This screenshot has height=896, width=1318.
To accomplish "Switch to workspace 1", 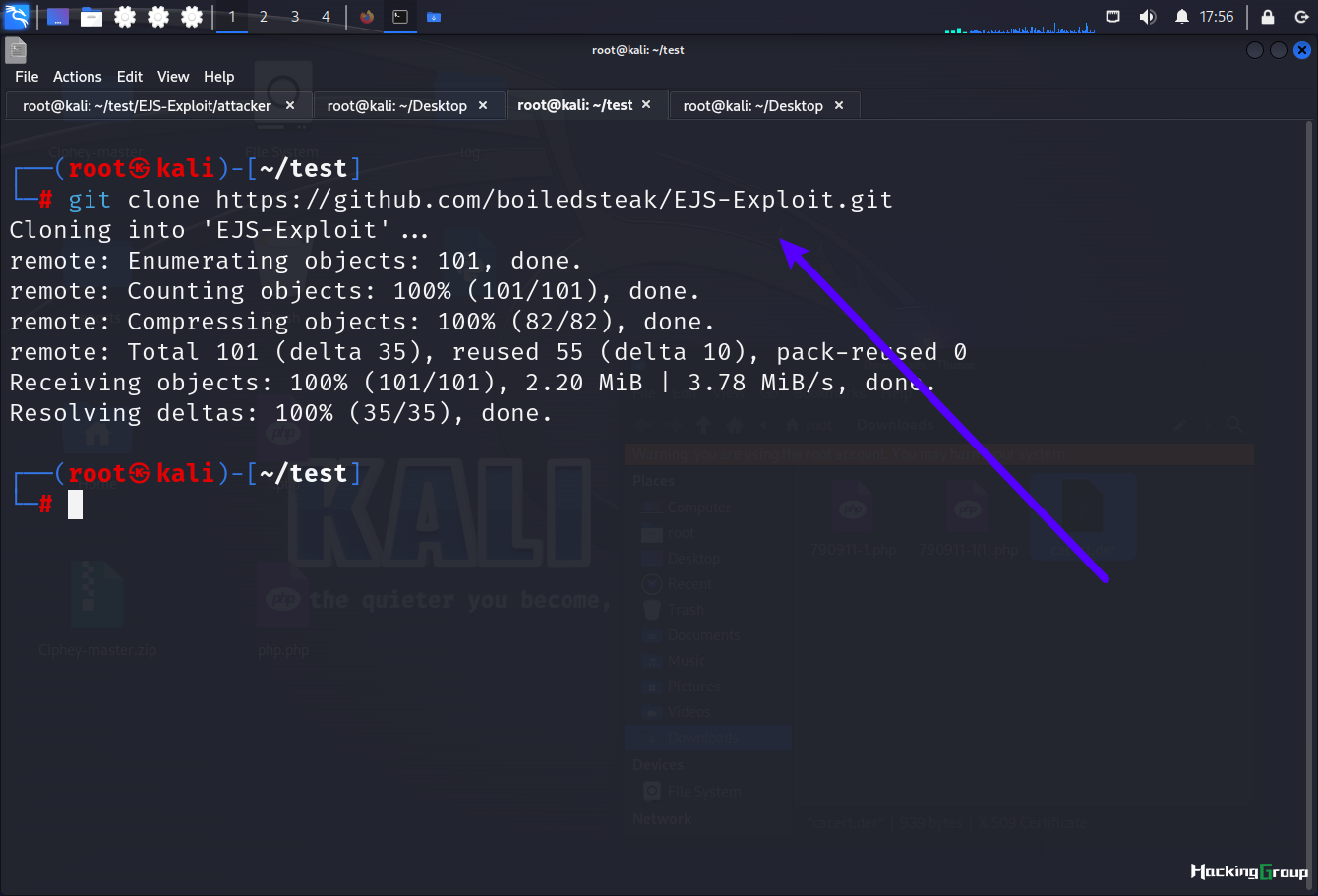I will [232, 17].
